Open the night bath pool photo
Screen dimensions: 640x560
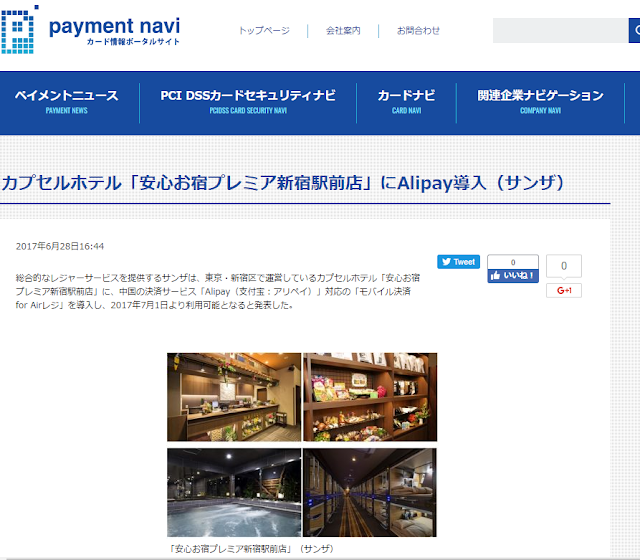pos(234,493)
